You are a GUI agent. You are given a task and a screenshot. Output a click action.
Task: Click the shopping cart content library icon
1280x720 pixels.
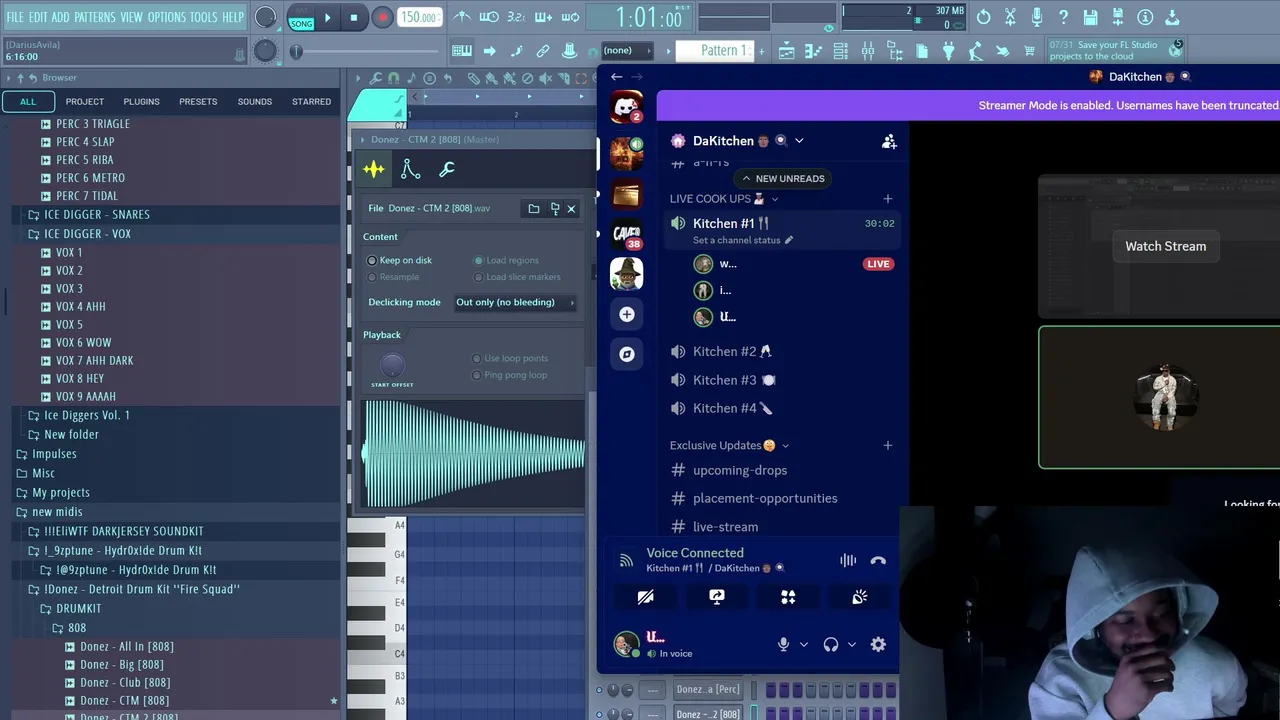click(1029, 51)
